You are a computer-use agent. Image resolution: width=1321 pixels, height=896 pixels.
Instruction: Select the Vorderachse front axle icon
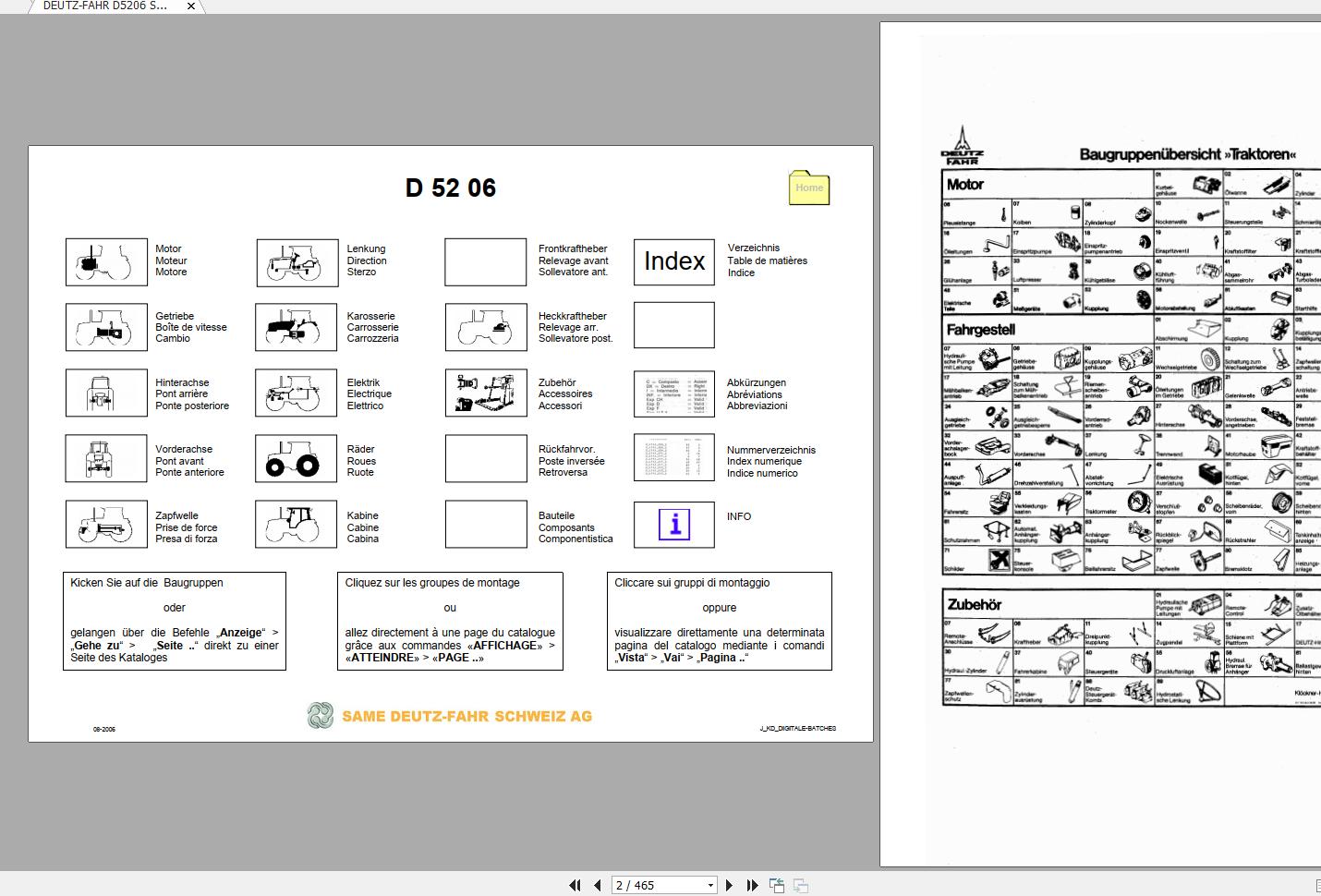pyautogui.click(x=106, y=458)
